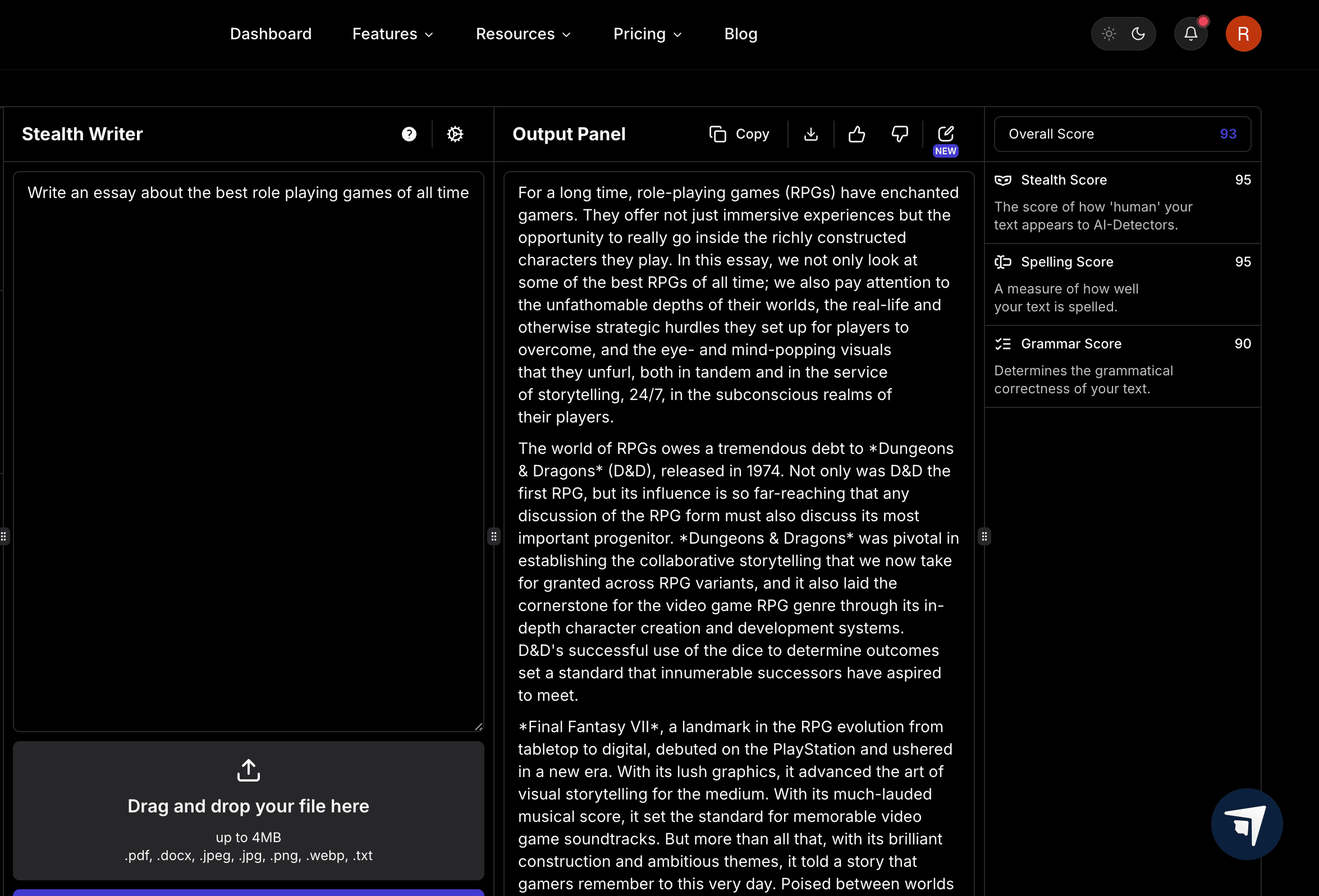Click the file upload arrow icon
The height and width of the screenshot is (896, 1319).
[x=248, y=770]
